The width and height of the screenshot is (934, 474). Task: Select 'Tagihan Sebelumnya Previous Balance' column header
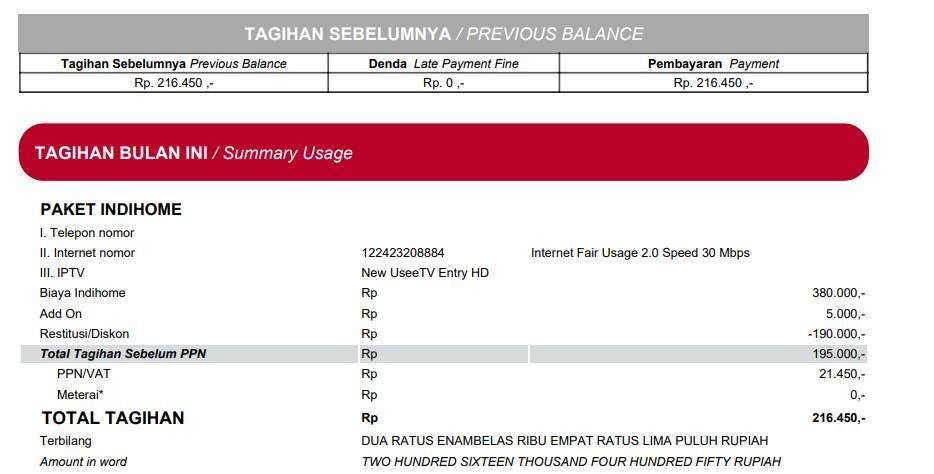tap(173, 64)
